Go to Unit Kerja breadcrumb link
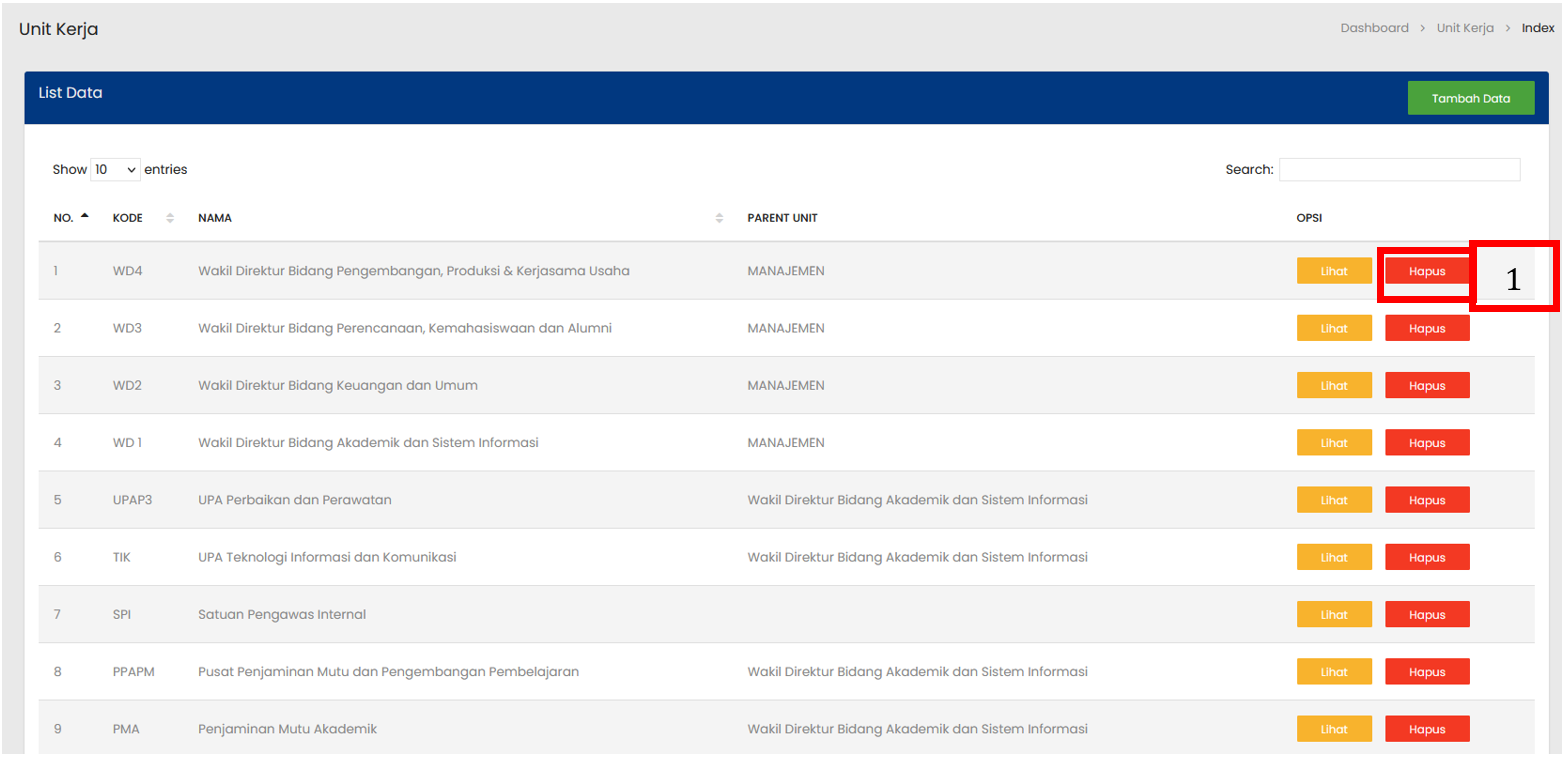1564x762 pixels. (x=1464, y=28)
